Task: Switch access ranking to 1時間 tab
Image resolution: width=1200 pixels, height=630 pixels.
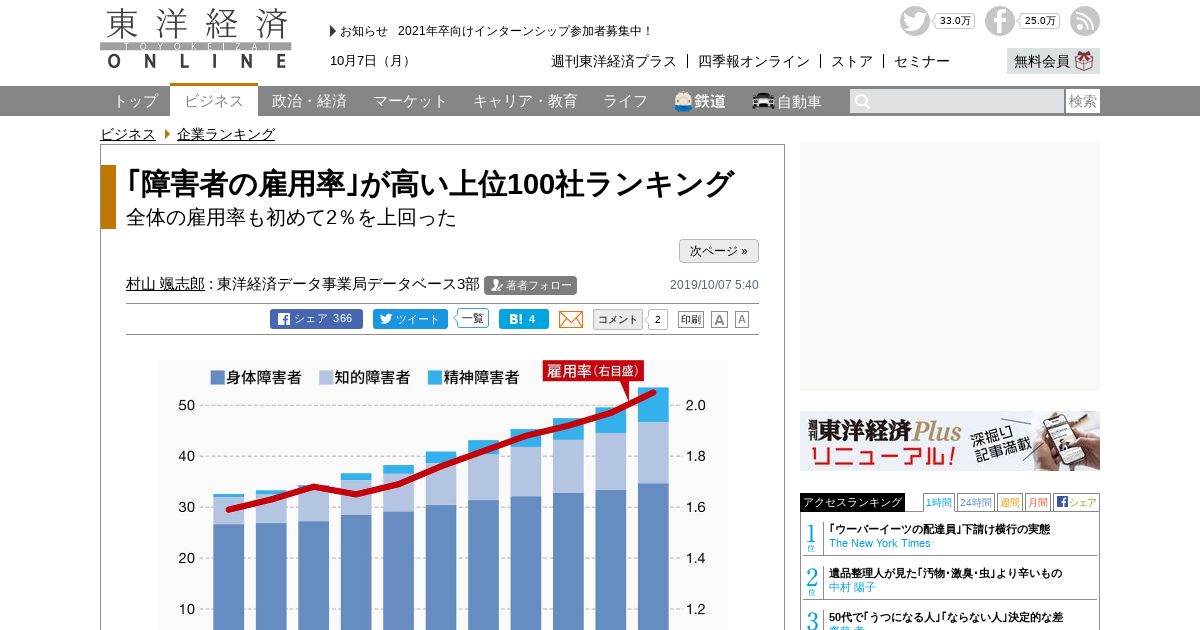Action: (x=938, y=502)
